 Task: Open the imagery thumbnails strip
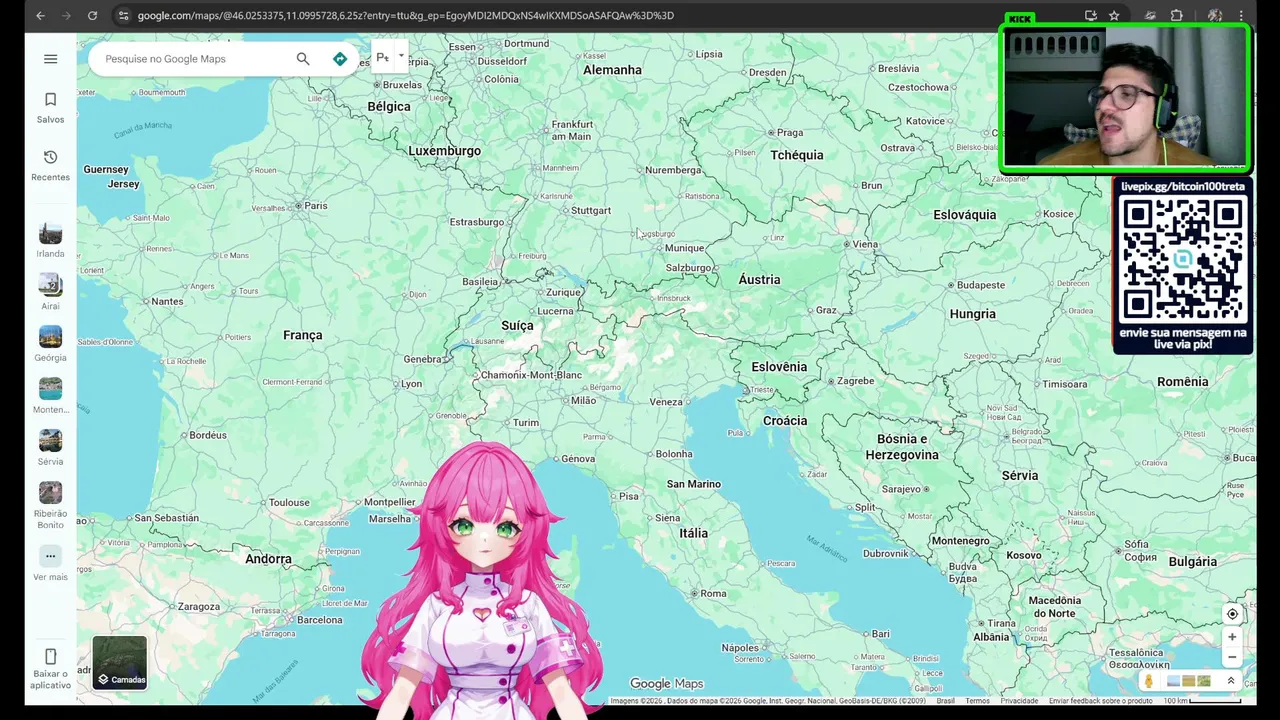pos(1188,681)
